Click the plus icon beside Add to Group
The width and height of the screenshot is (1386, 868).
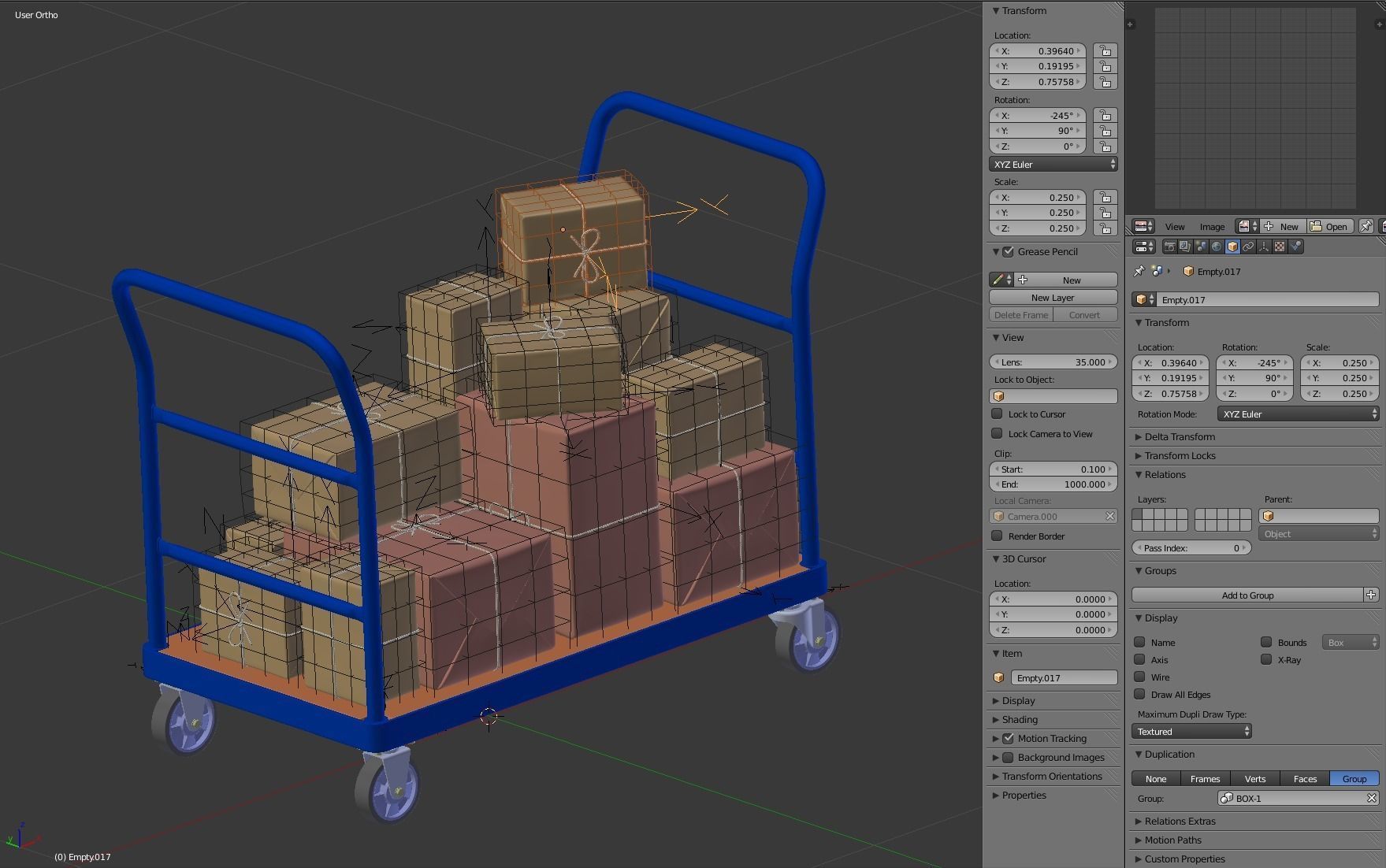[x=1371, y=595]
